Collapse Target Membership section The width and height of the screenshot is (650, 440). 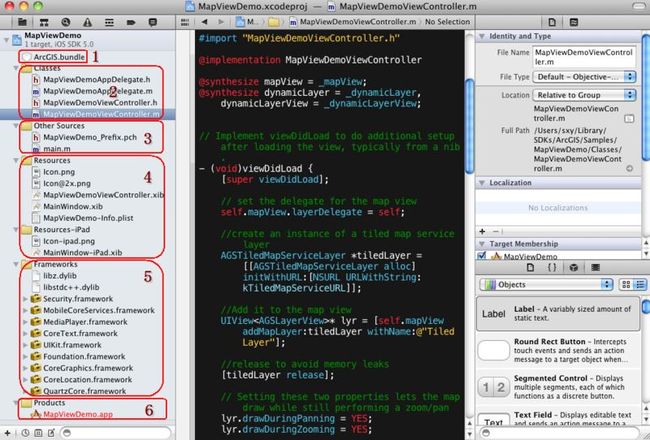(482, 244)
